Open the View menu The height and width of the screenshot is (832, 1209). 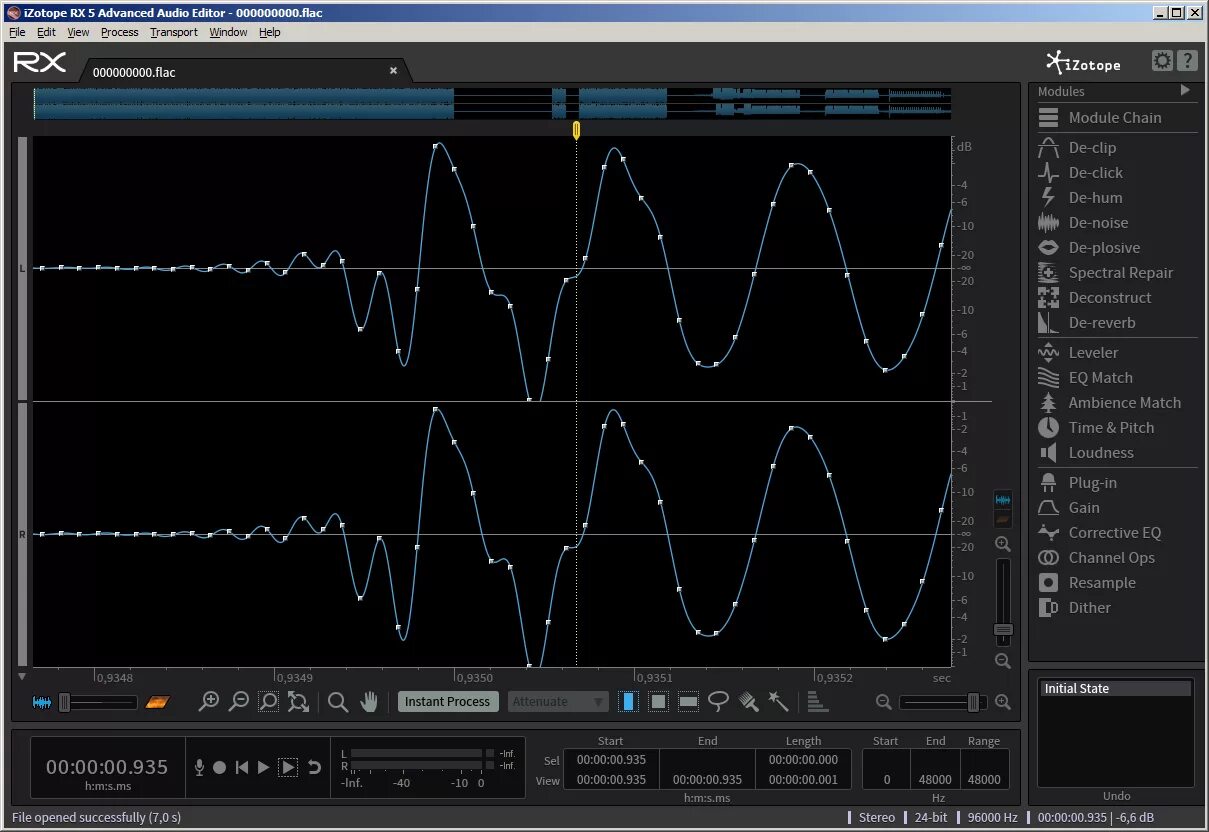point(78,32)
